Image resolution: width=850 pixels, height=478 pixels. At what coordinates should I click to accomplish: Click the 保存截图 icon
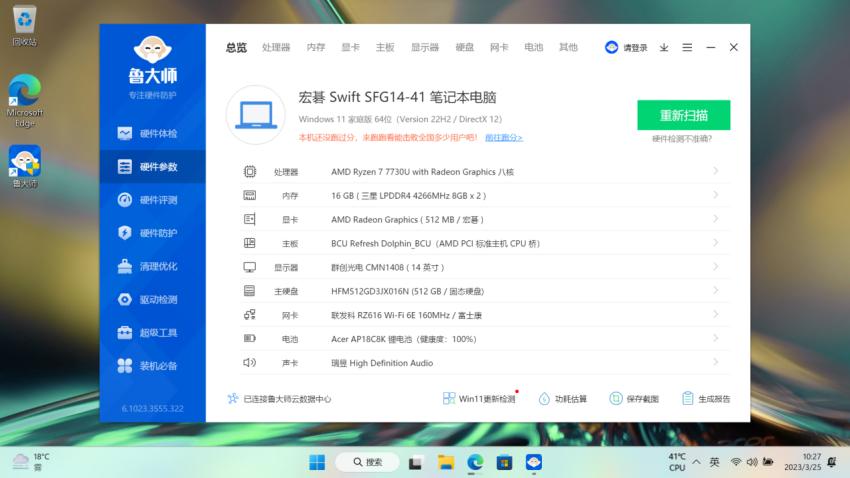point(616,399)
